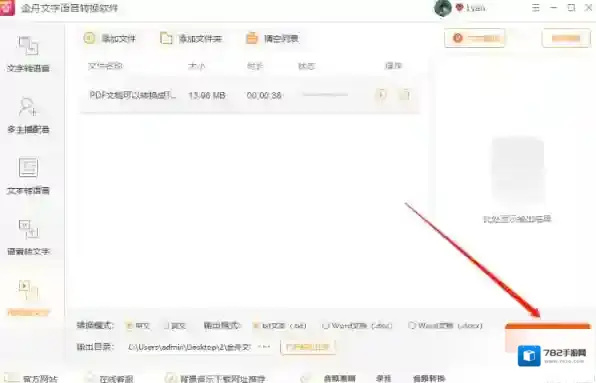Play the PDF文档 file row
Screen dimensions: 596x383
381,95
